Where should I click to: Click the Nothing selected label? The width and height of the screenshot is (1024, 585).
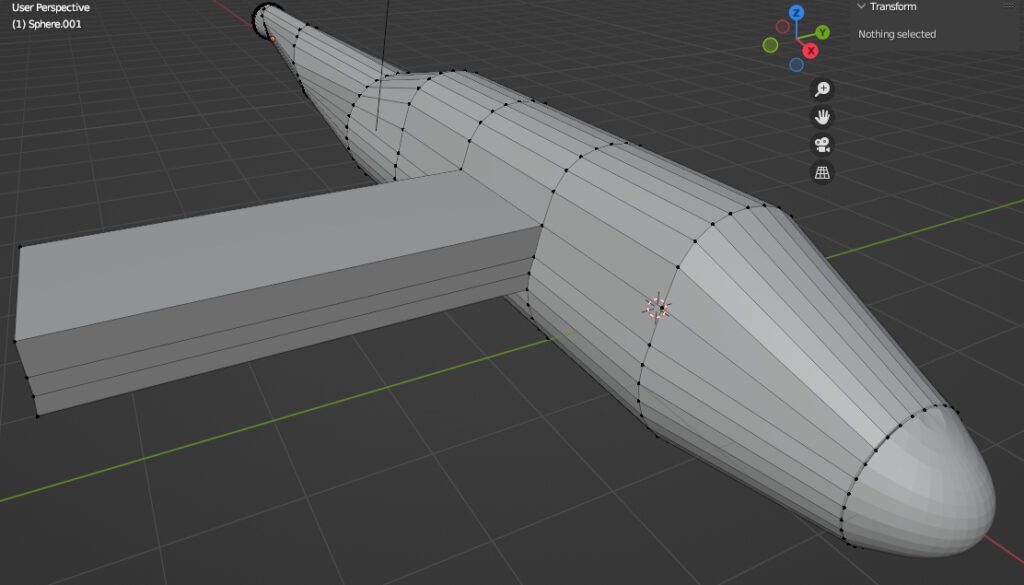[896, 33]
